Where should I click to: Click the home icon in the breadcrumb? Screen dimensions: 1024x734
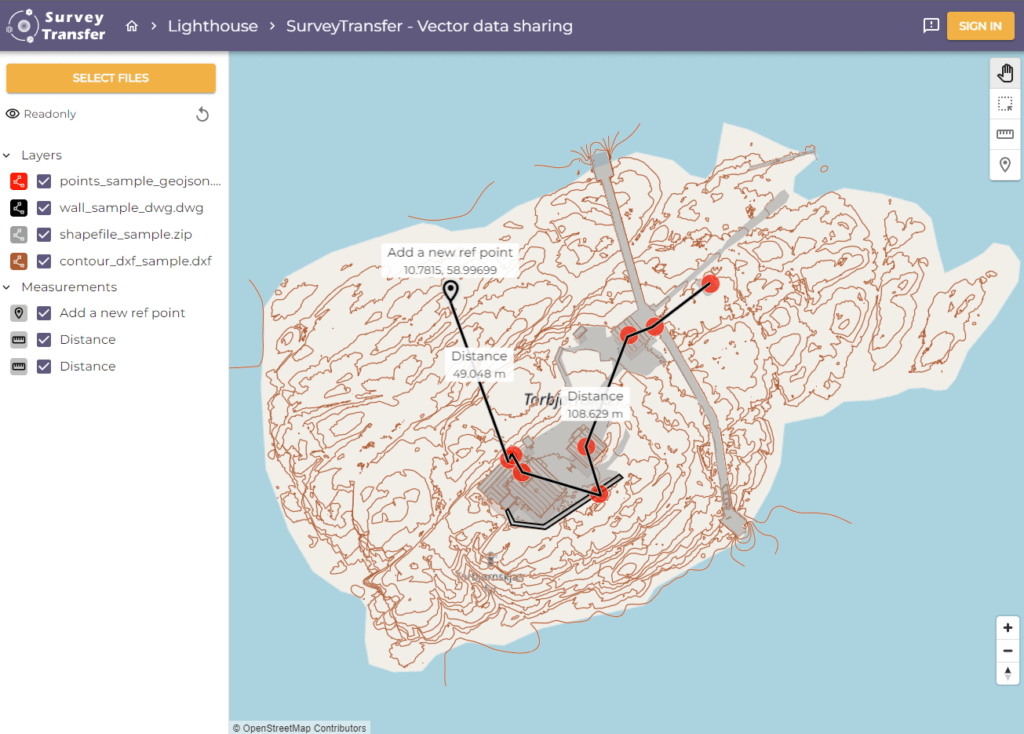(131, 26)
